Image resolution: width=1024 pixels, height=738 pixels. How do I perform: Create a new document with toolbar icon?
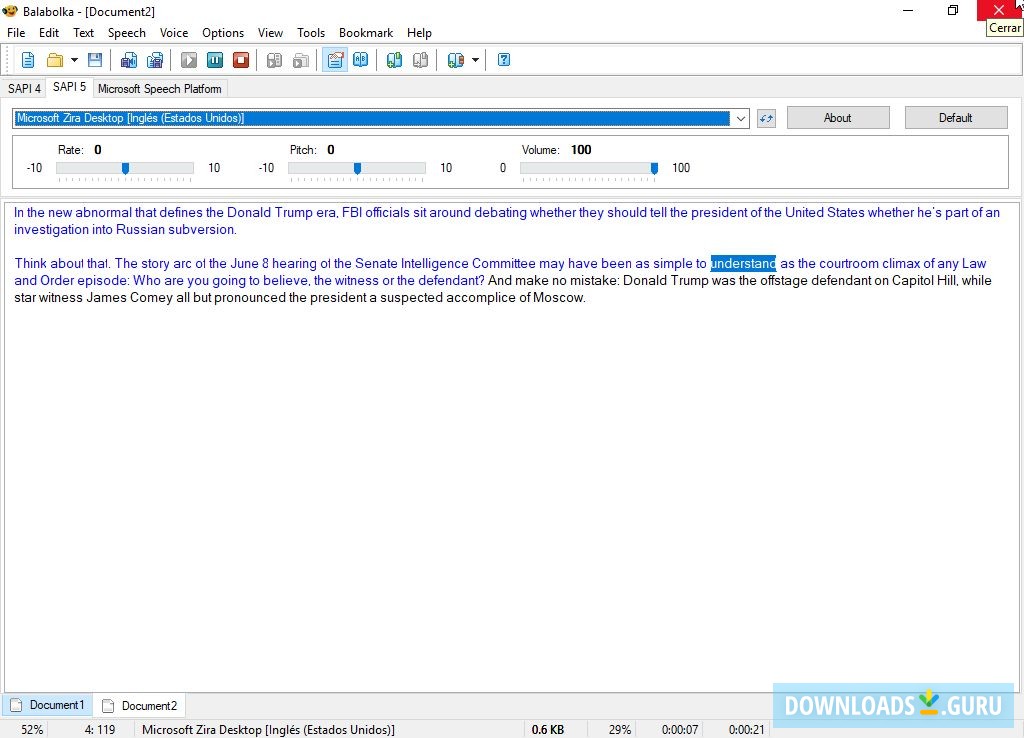(x=27, y=60)
